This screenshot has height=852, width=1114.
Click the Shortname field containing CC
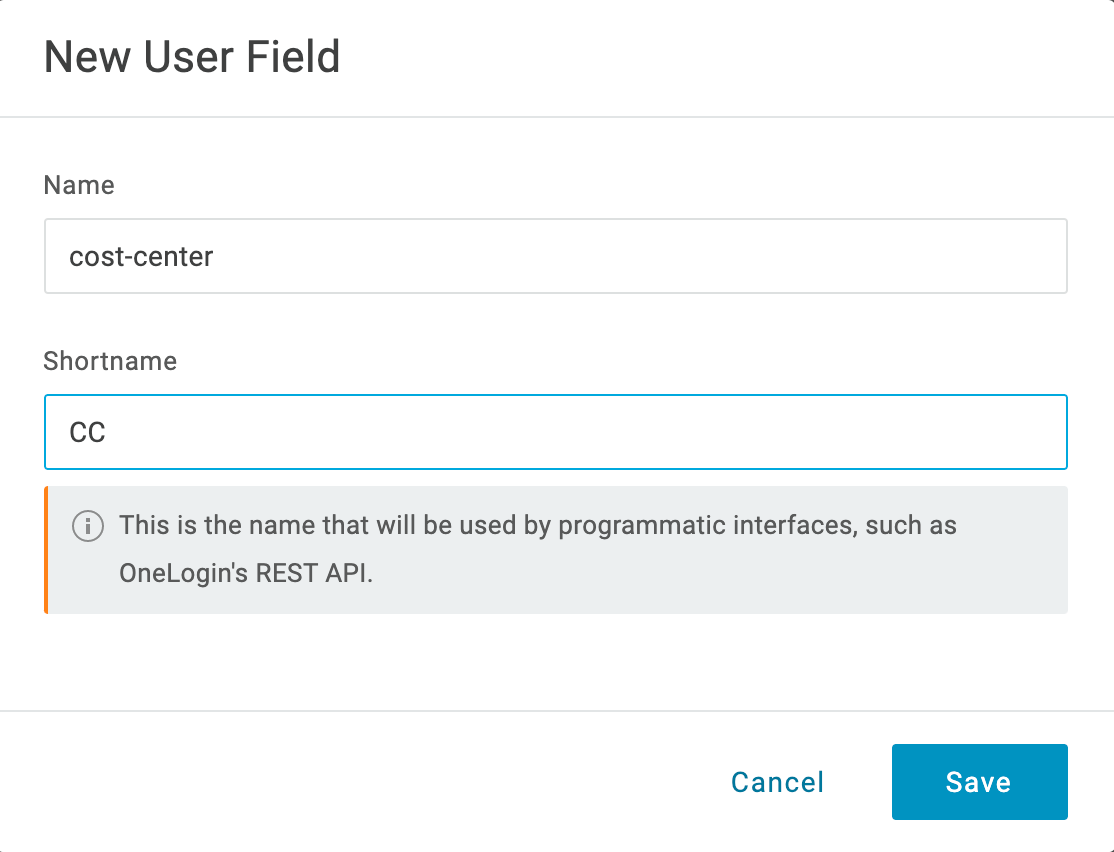point(555,431)
